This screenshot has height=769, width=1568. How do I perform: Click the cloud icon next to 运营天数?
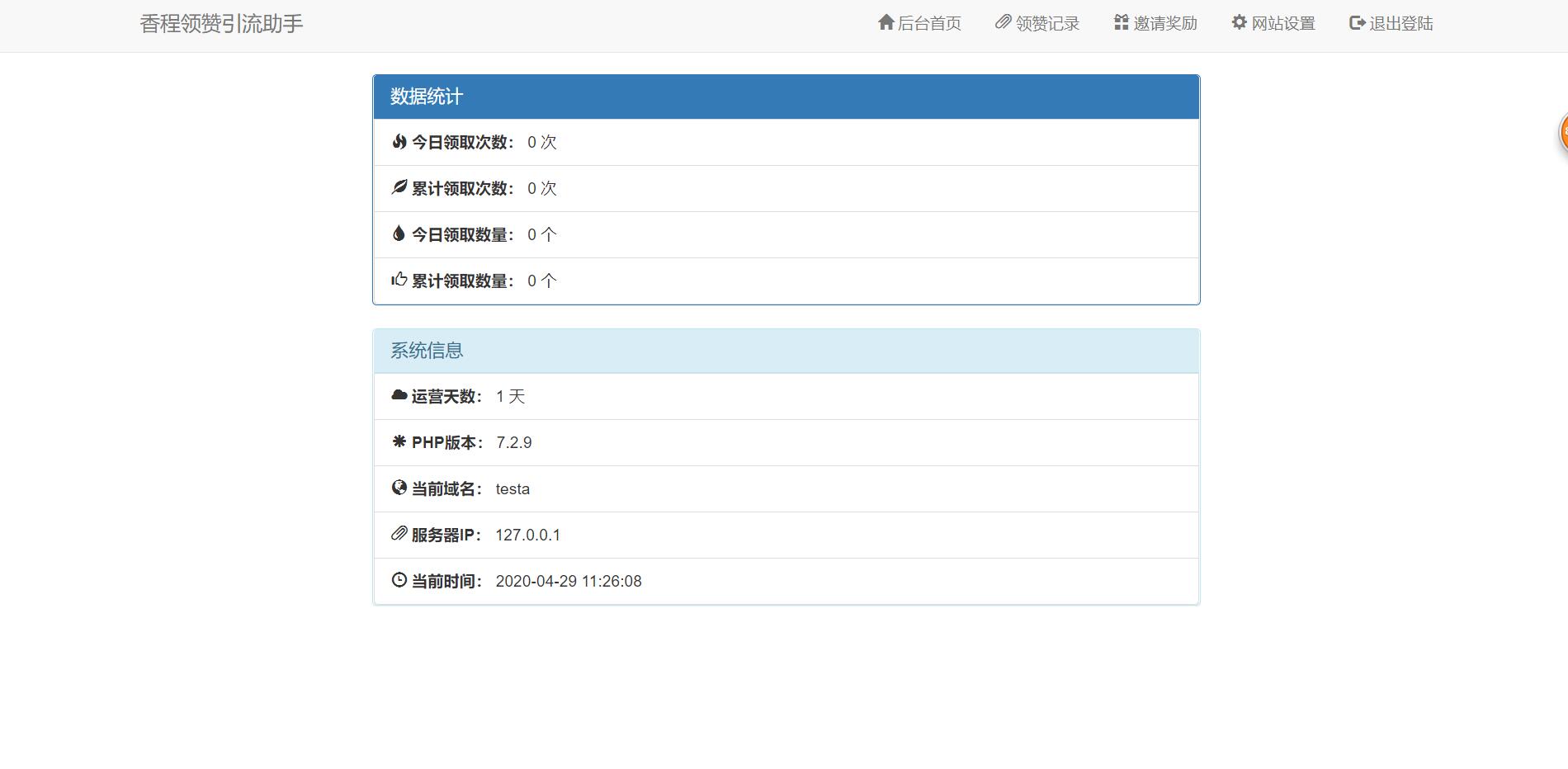[399, 394]
